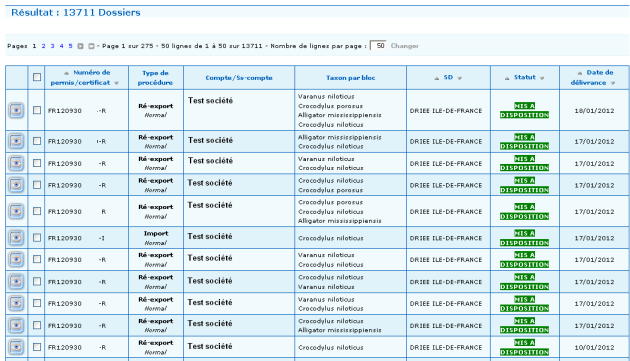The height and width of the screenshot is (361, 630).
Task: Click the SD column header label
Action: tap(448, 77)
